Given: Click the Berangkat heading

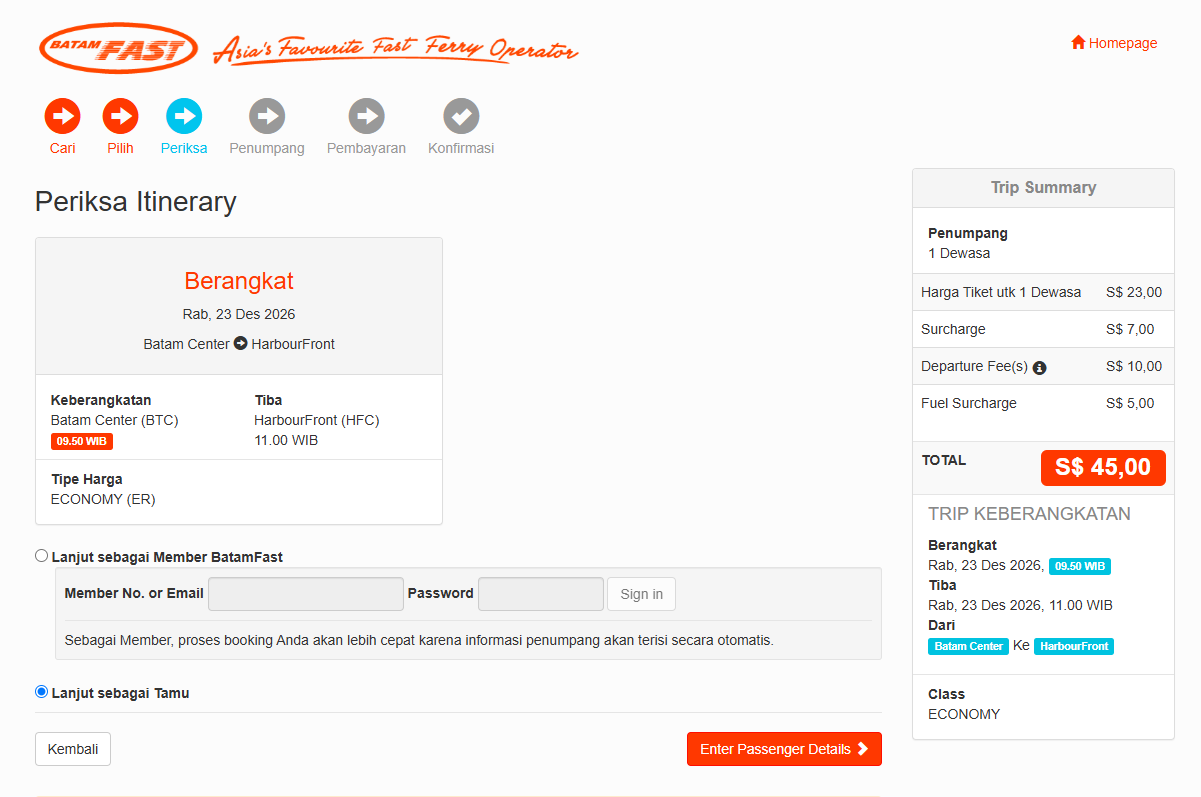Looking at the screenshot, I should tap(239, 281).
